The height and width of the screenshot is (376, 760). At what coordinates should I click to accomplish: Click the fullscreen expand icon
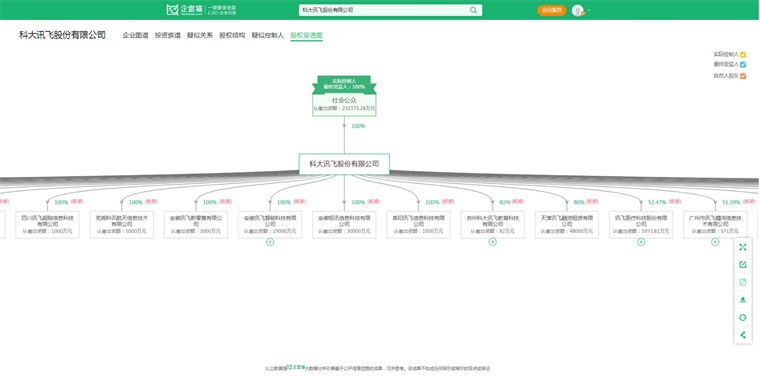click(x=743, y=247)
